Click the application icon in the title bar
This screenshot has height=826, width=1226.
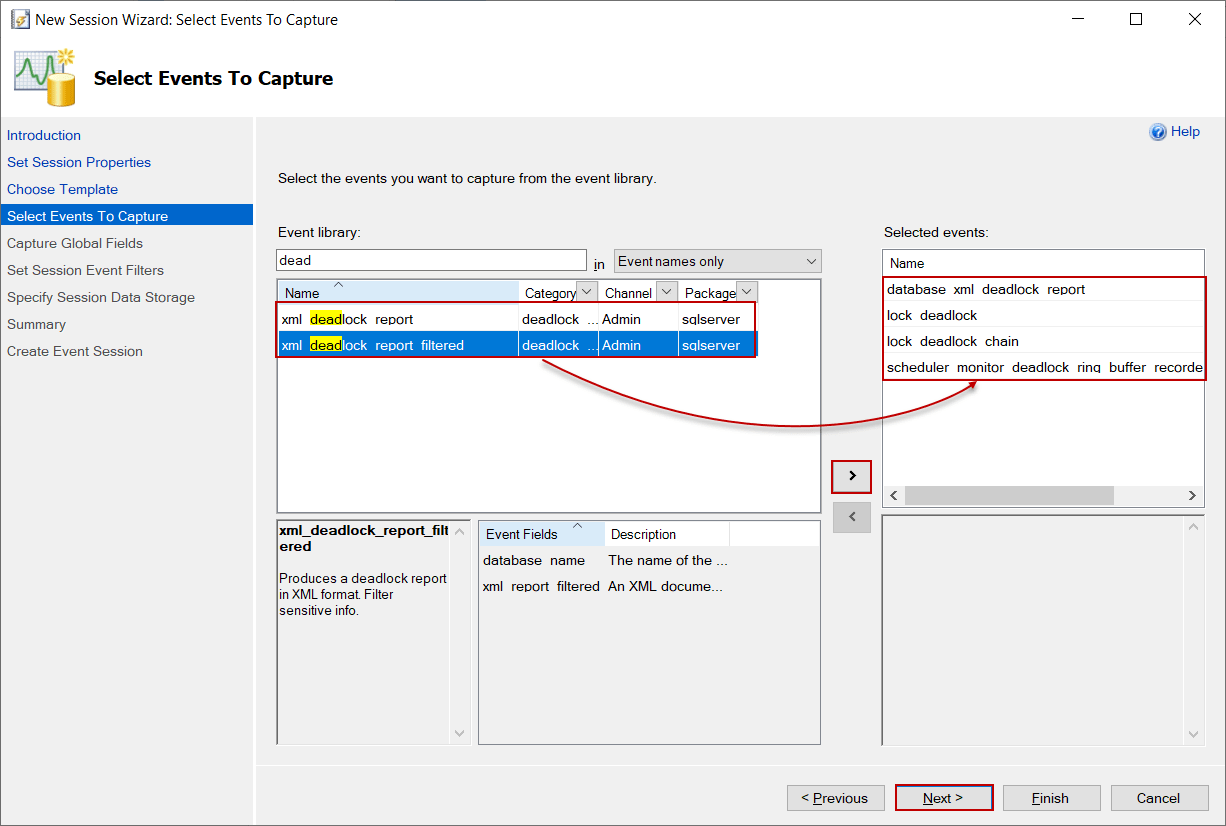[19, 18]
